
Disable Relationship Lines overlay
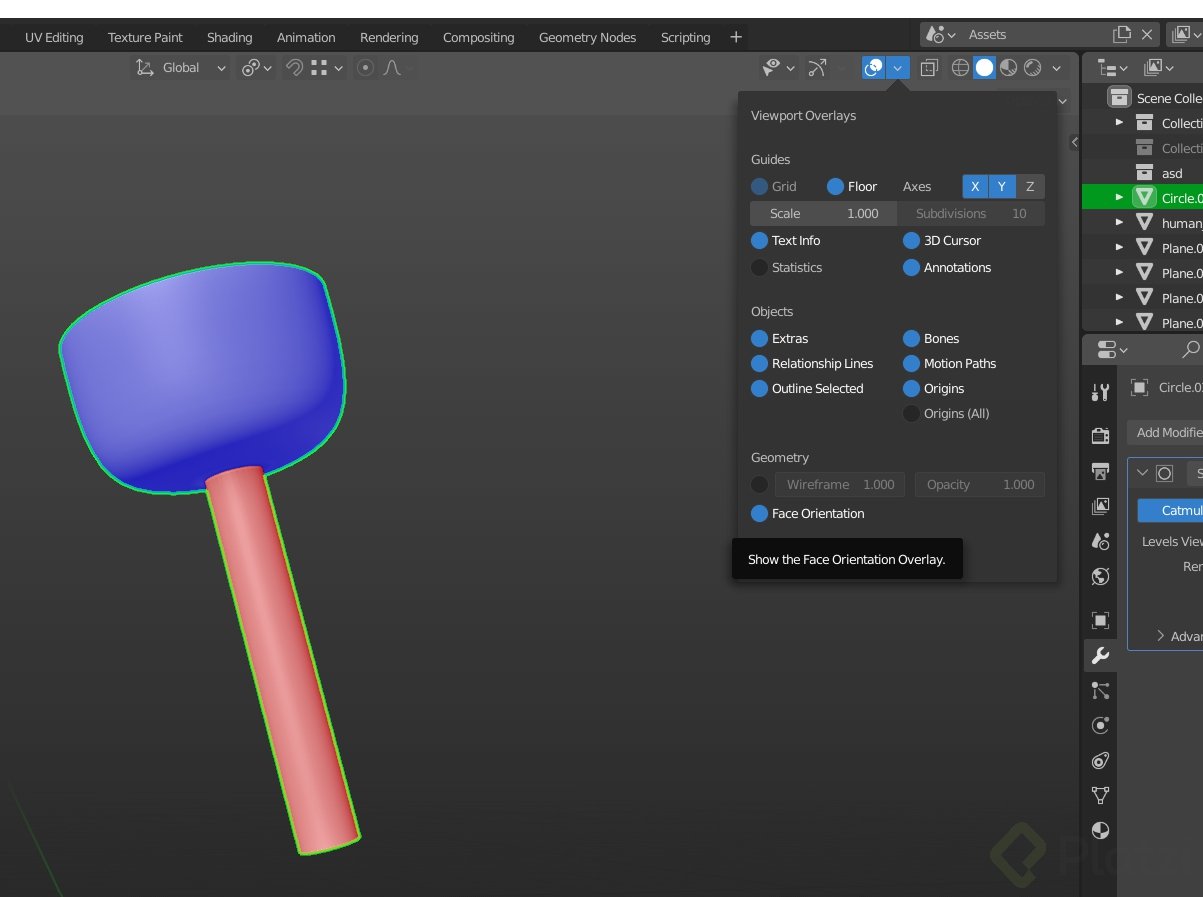(759, 363)
